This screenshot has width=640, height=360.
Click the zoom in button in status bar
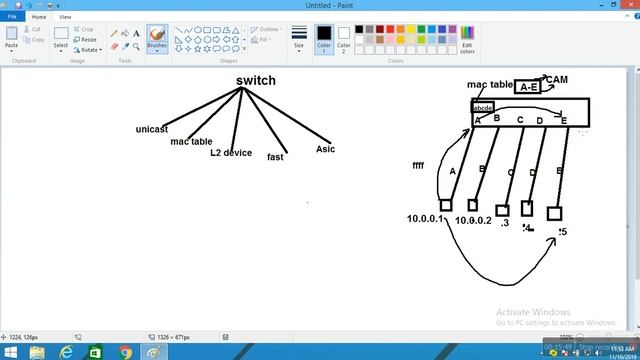pos(636,337)
